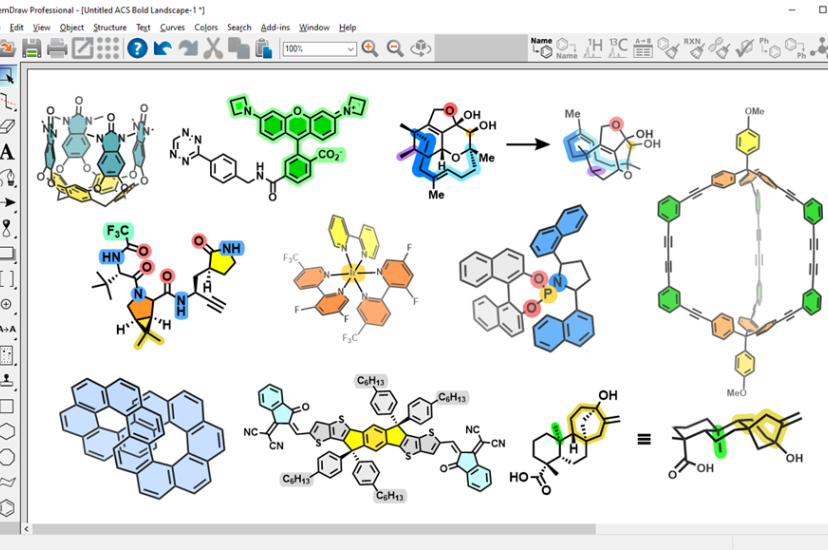Select the octagon cyclooctane ring tool
This screenshot has width=828, height=550.
[x=7, y=457]
